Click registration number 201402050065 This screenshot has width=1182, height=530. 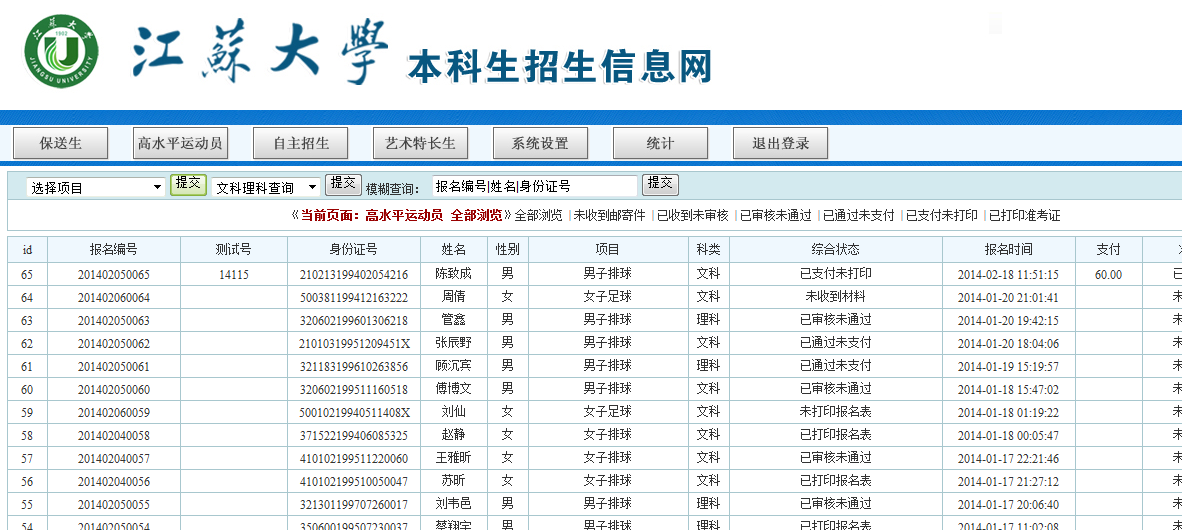pos(114,274)
